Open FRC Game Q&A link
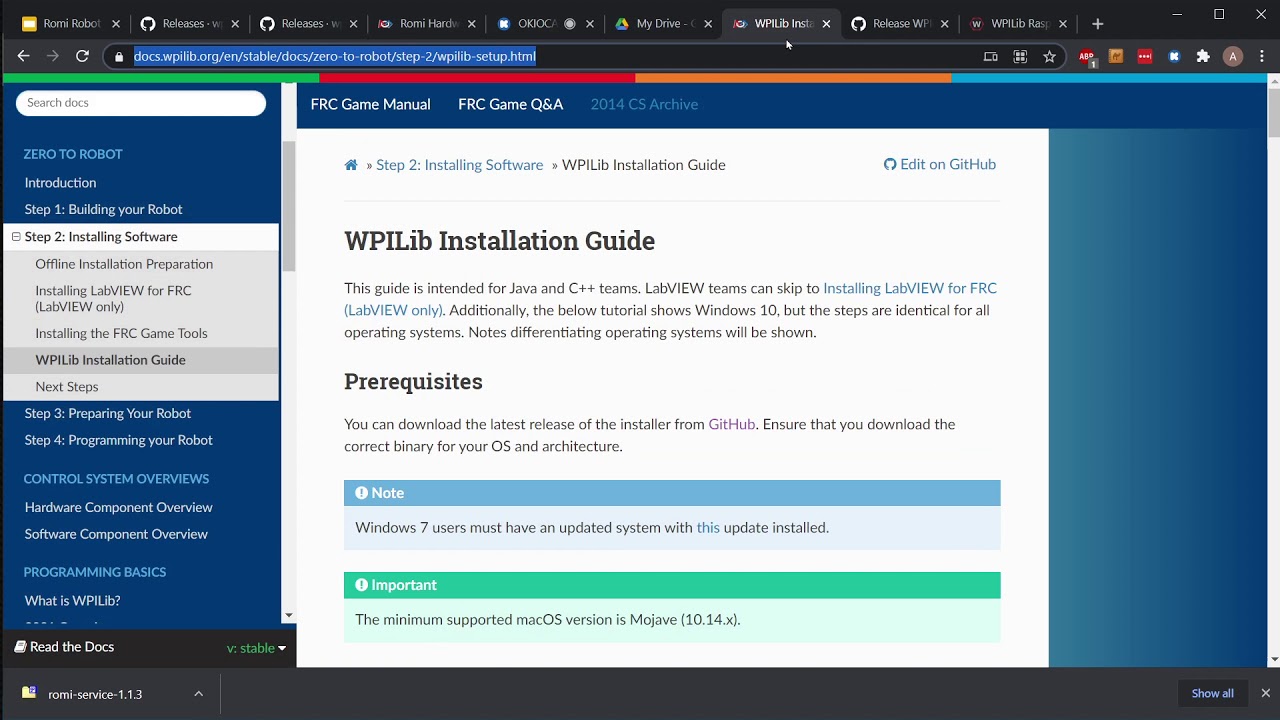 510,104
